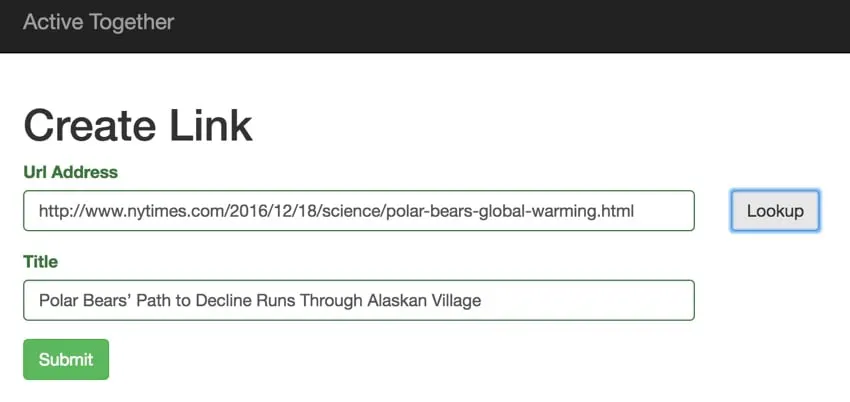Screen dimensions: 850x402
Task: Focus the Title input field
Action: [x=359, y=300]
